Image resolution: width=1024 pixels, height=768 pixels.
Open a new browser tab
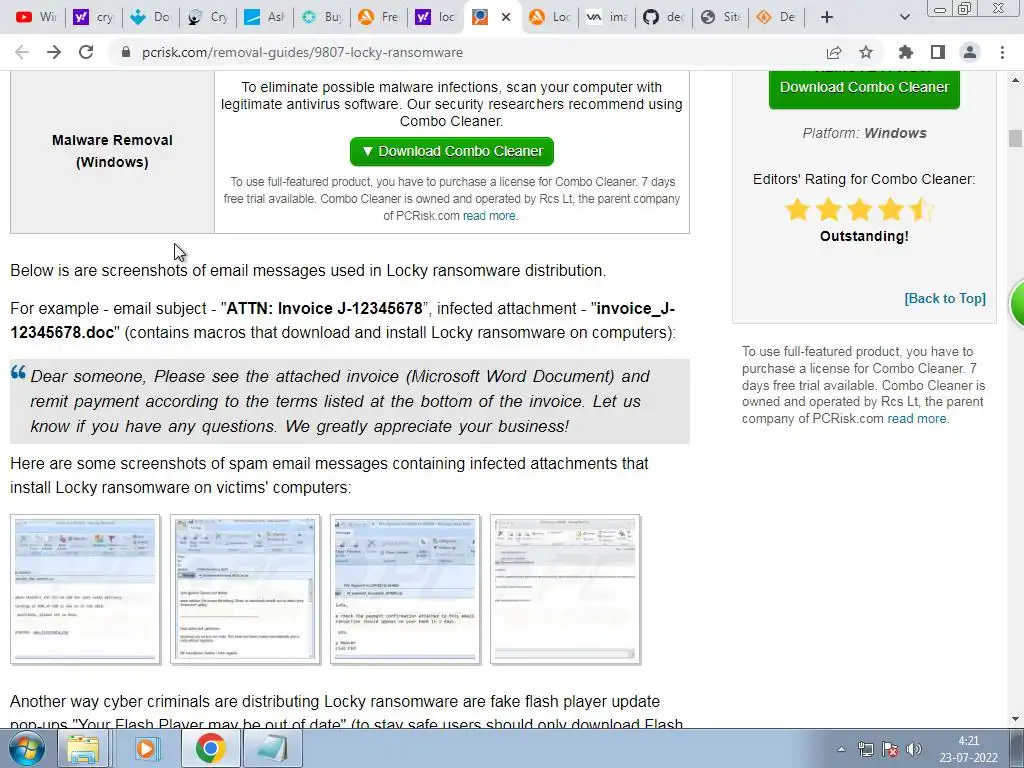[x=827, y=17]
